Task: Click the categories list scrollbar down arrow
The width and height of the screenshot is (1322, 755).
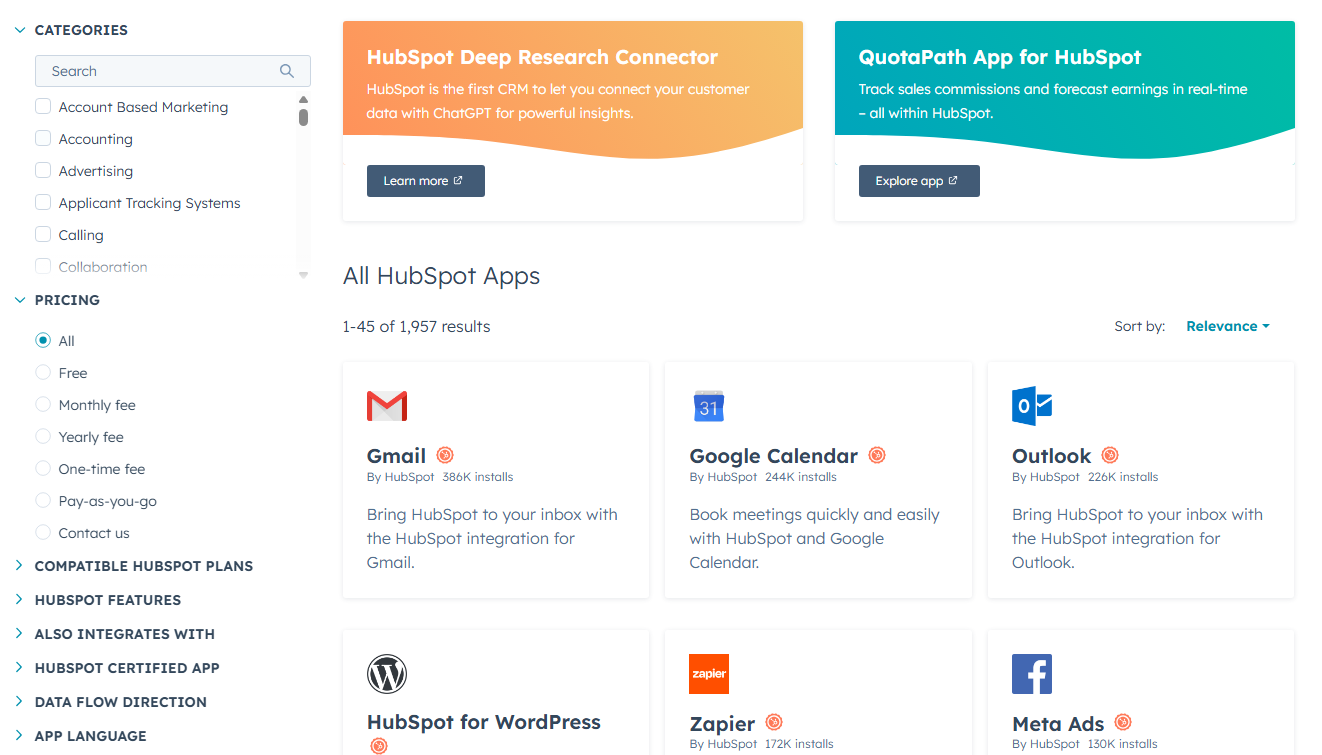Action: 303,274
